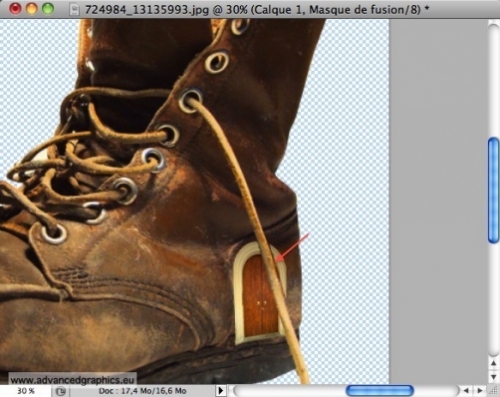This screenshot has height=397, width=500.
Task: Click the green zoom window button
Action: [48, 9]
